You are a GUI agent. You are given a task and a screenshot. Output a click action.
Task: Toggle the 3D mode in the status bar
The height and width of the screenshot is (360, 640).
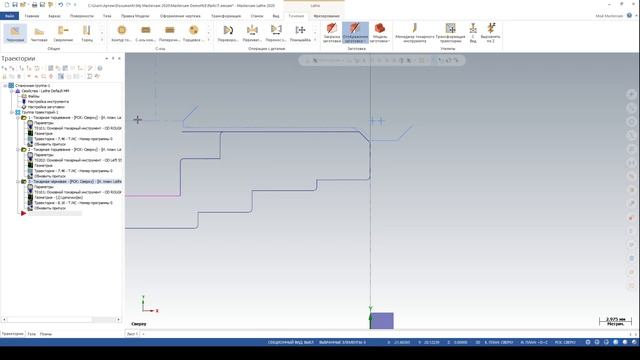click(x=478, y=342)
